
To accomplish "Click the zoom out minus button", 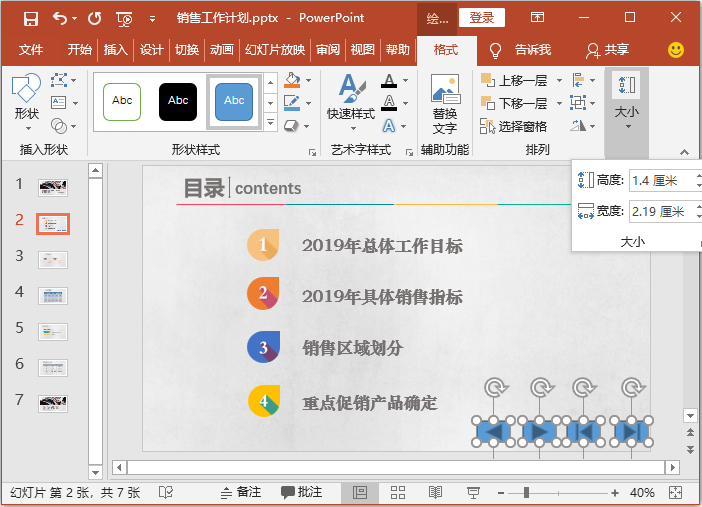I will click(501, 493).
